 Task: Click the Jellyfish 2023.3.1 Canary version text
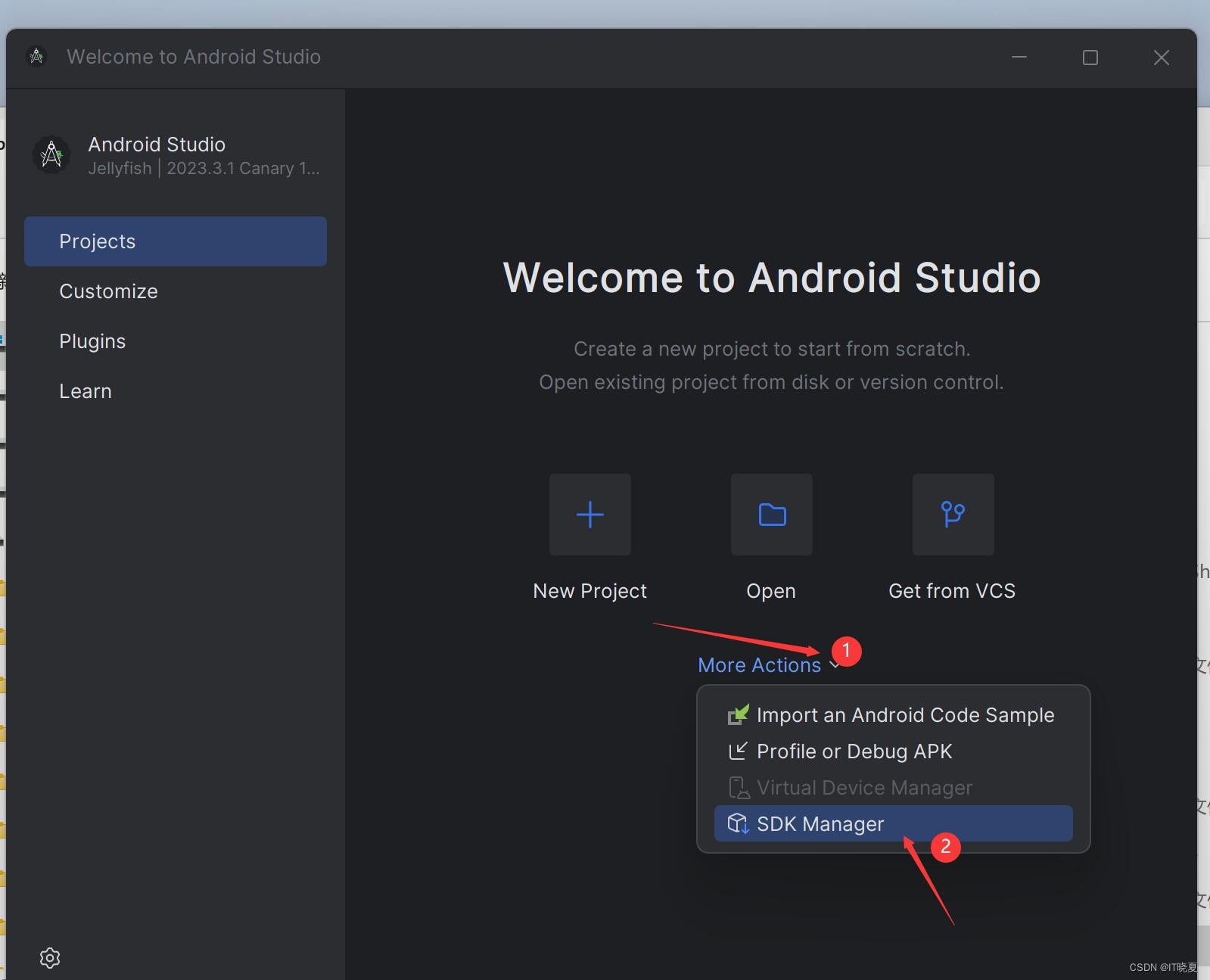204,168
